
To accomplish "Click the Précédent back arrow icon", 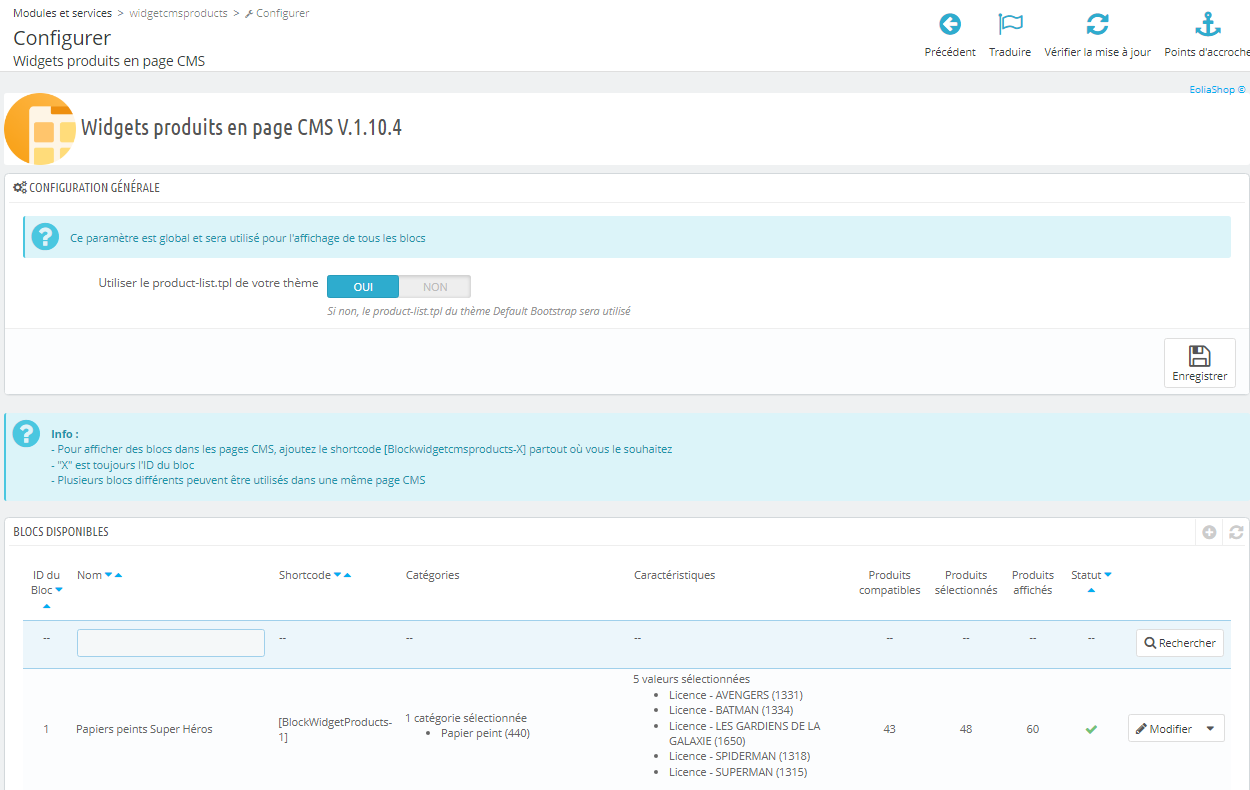I will [x=950, y=24].
